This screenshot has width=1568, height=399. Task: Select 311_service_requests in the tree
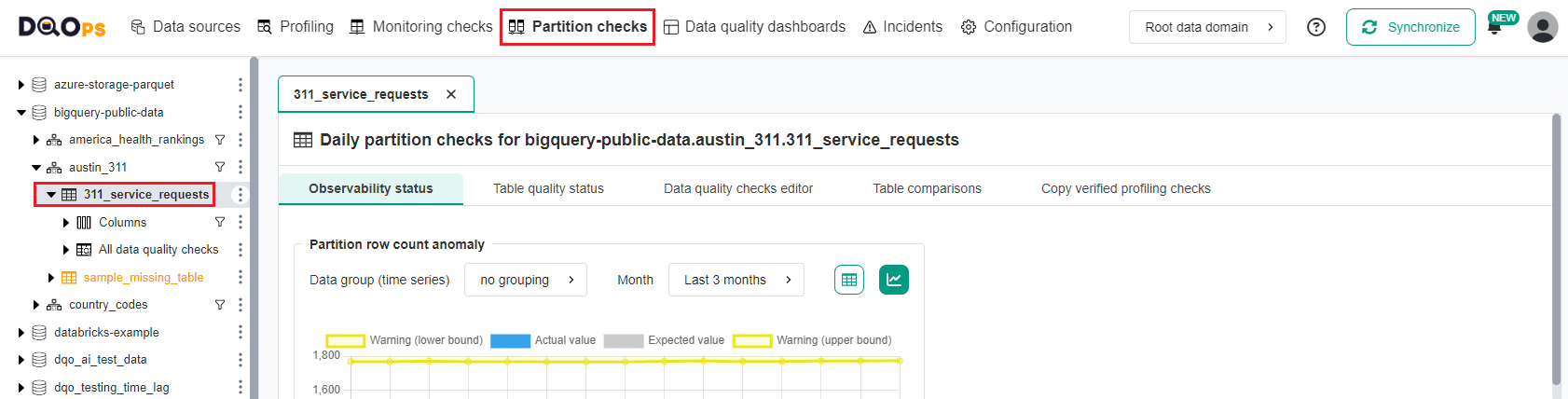(146, 195)
